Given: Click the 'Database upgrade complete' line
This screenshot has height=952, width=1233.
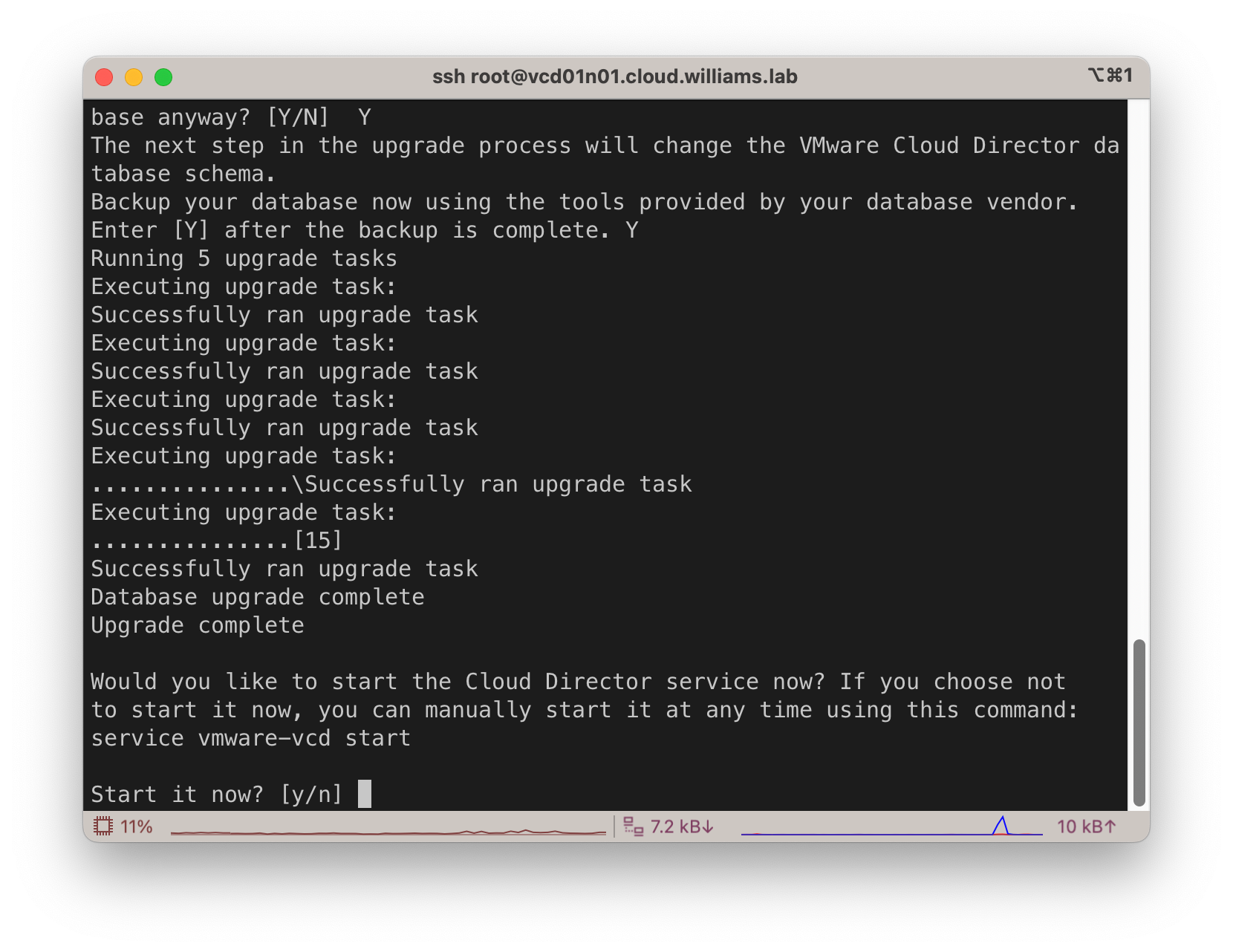Looking at the screenshot, I should coord(258,597).
